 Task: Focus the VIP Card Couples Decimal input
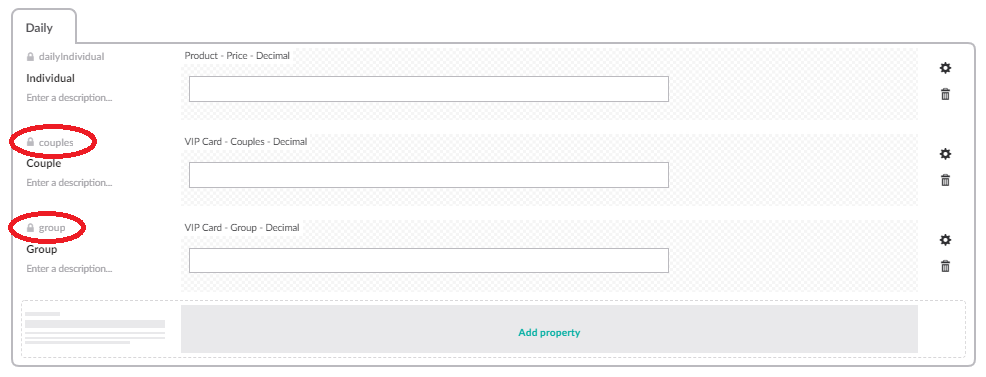(429, 175)
